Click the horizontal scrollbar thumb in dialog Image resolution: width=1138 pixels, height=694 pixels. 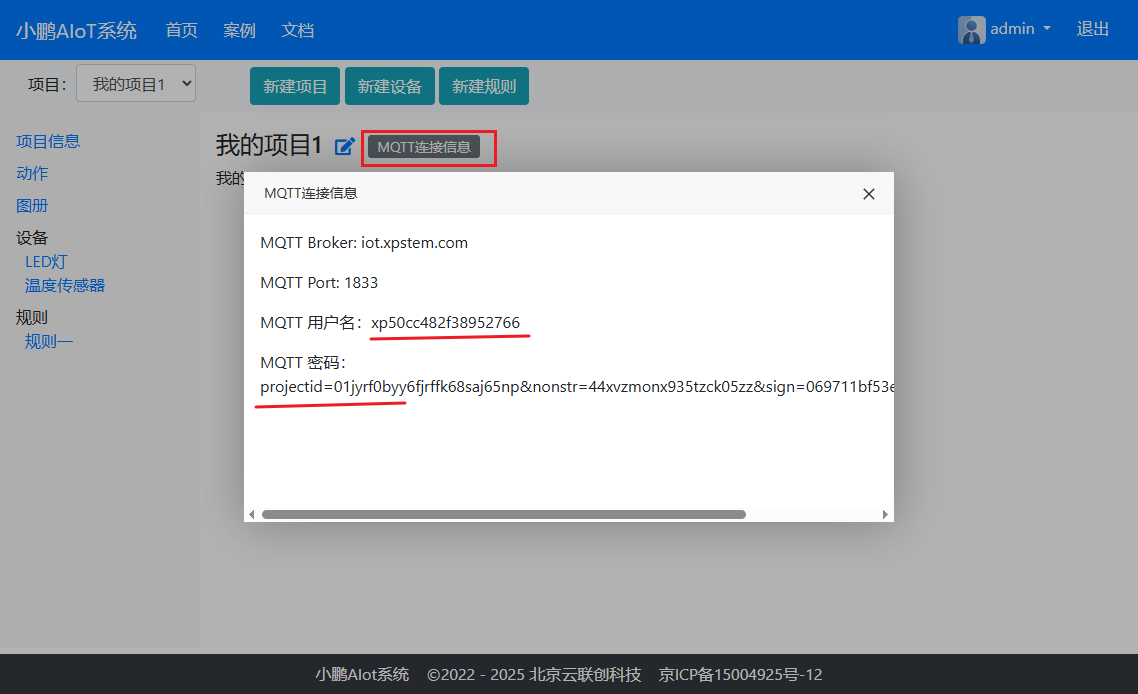click(x=504, y=515)
